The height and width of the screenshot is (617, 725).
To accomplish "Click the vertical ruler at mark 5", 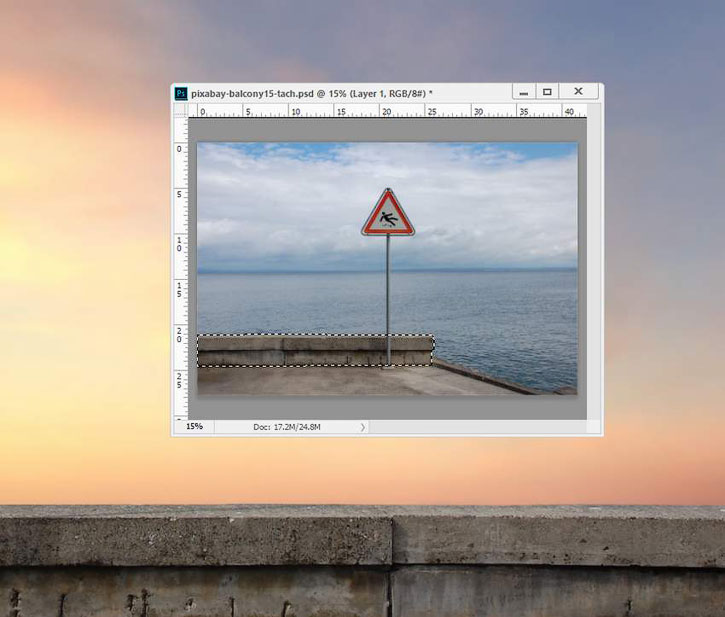I will (x=181, y=194).
